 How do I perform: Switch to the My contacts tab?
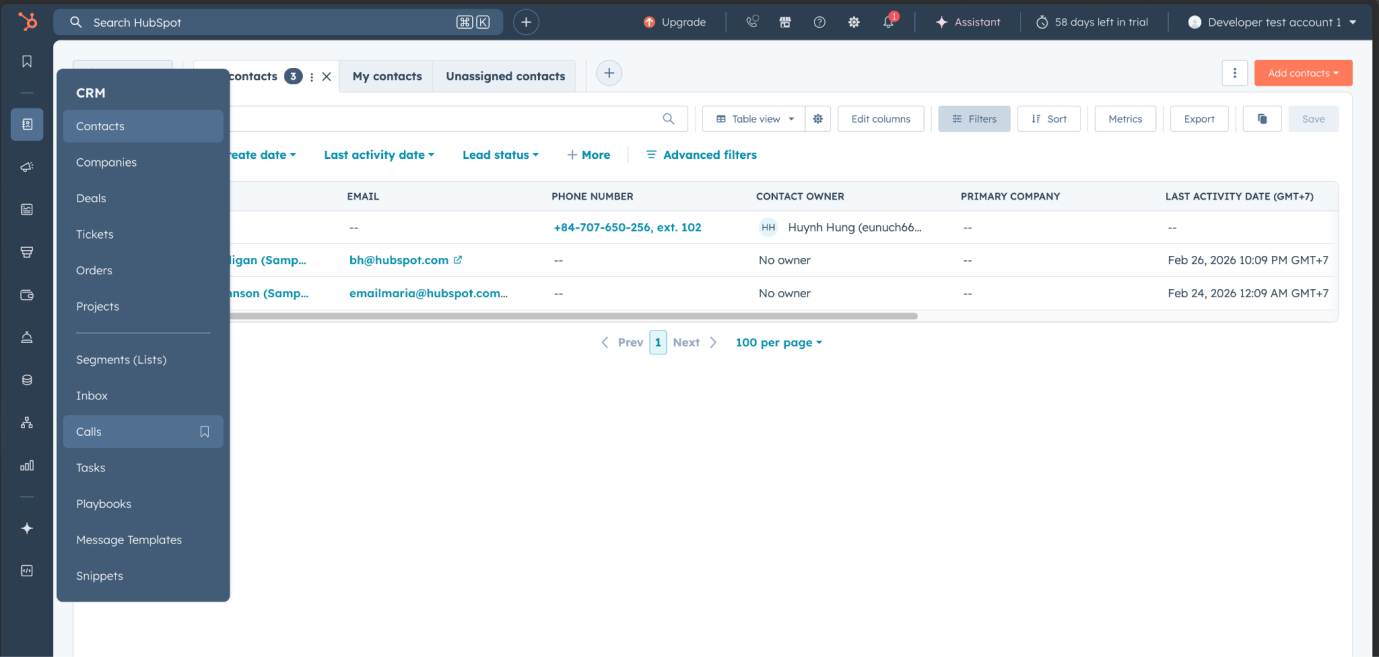click(387, 76)
